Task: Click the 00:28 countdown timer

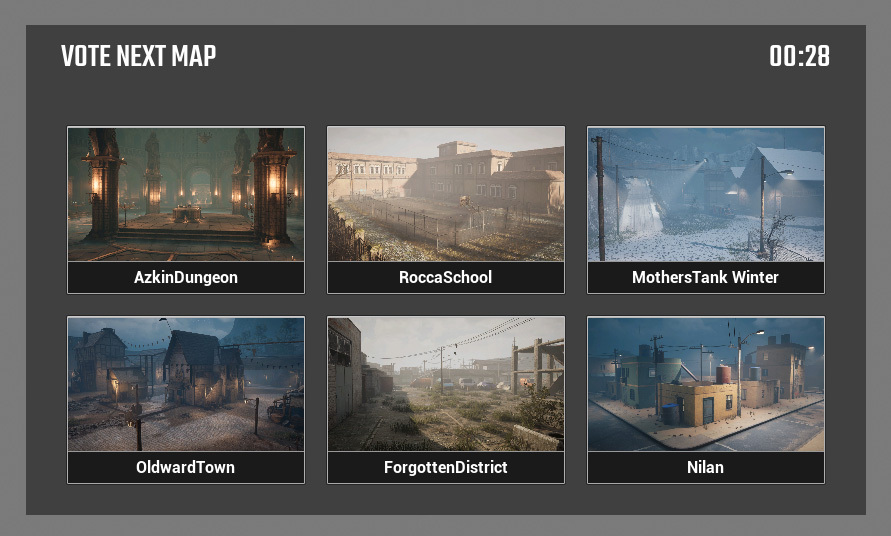Action: click(x=800, y=56)
